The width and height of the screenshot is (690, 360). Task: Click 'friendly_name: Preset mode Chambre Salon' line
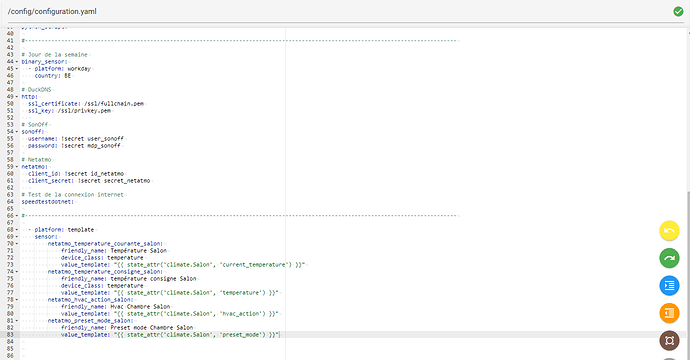point(127,328)
